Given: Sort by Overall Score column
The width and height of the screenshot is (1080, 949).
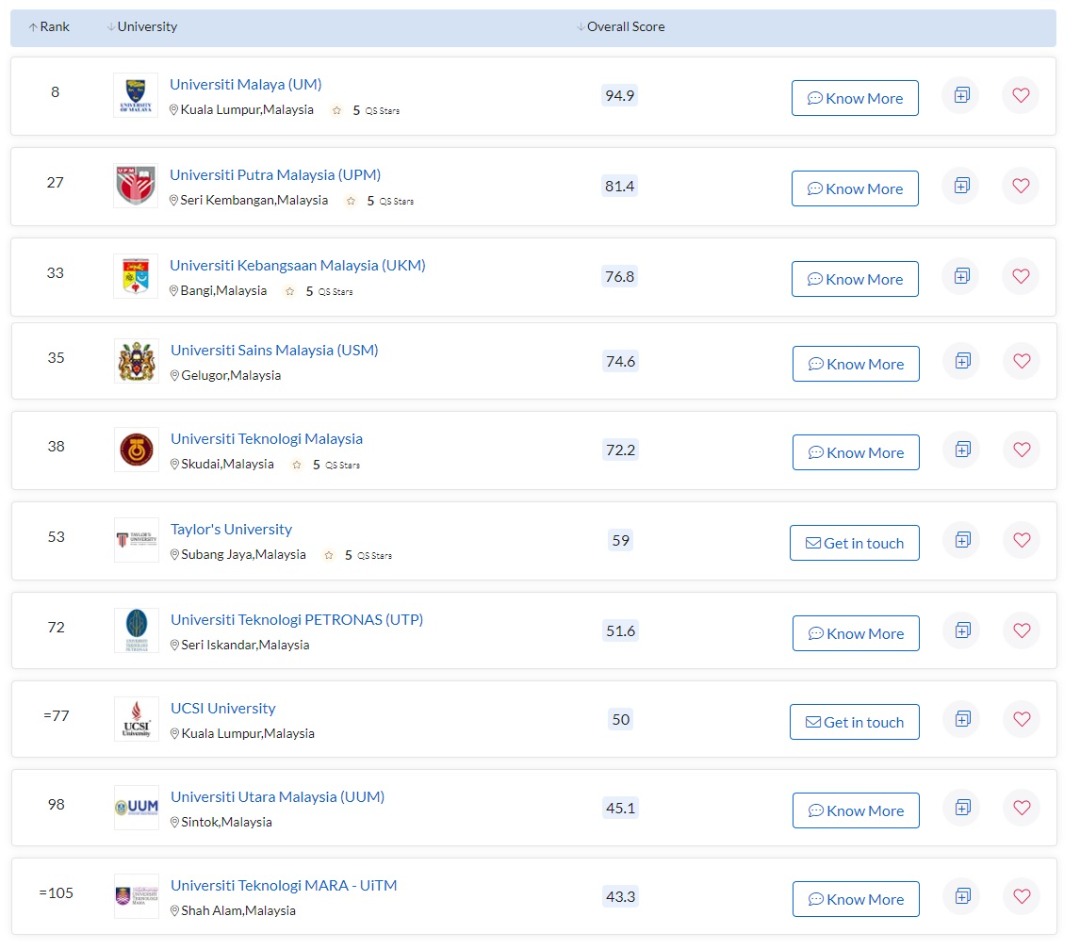Looking at the screenshot, I should 621,27.
